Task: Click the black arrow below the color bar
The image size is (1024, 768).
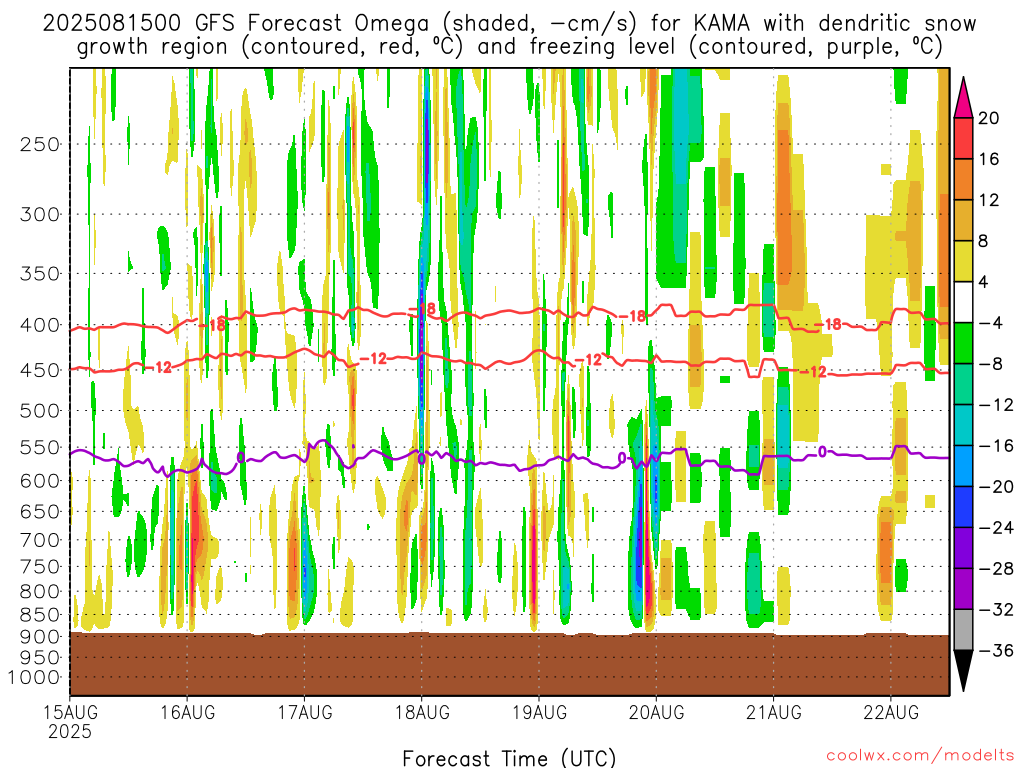Action: coord(963,671)
